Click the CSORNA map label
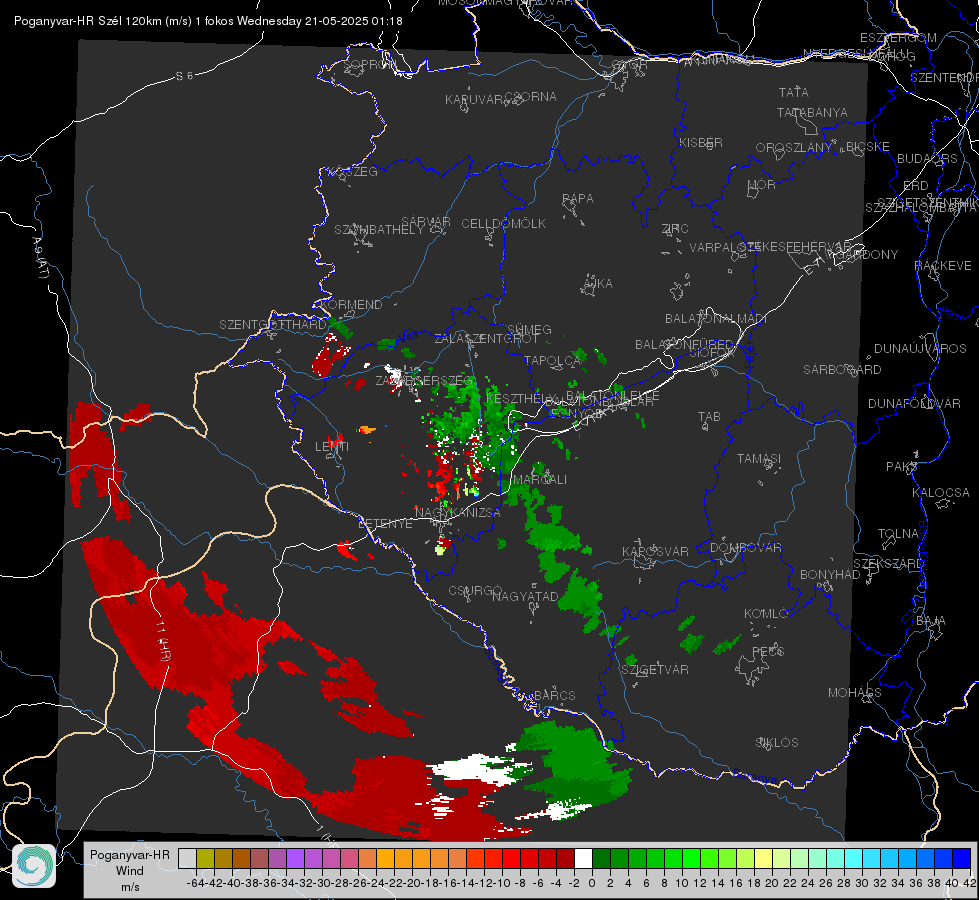The height and width of the screenshot is (900, 979). (x=530, y=97)
